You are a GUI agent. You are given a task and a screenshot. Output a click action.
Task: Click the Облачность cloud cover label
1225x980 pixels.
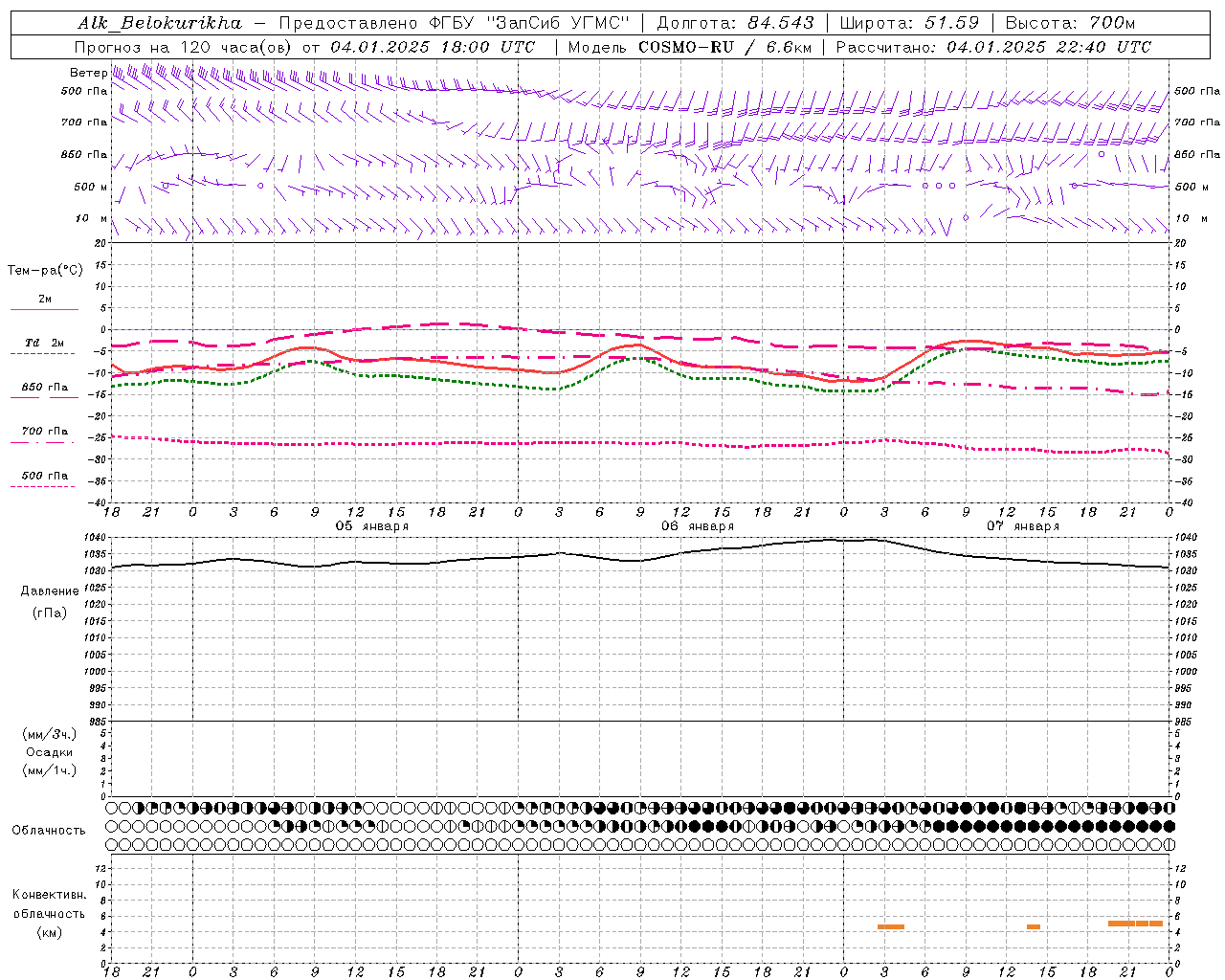48,831
